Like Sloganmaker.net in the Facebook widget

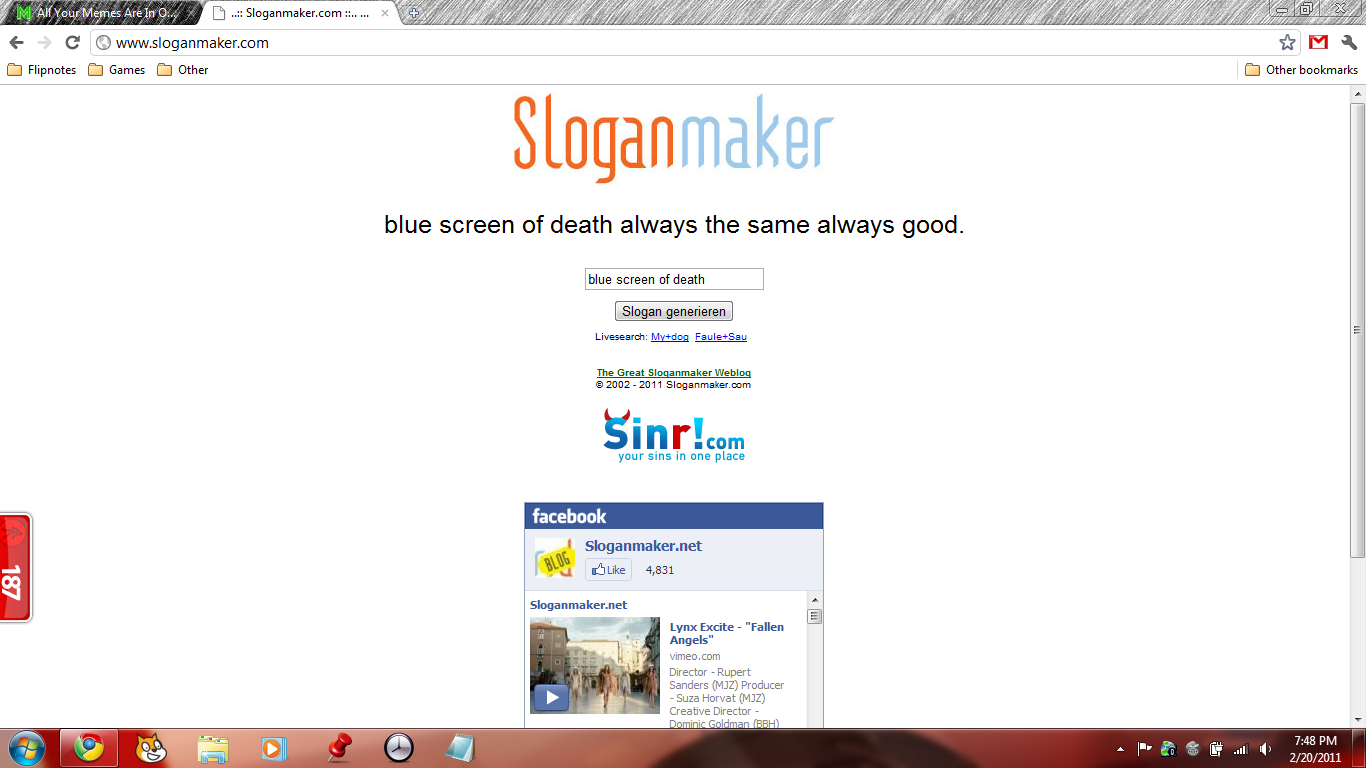pos(608,570)
